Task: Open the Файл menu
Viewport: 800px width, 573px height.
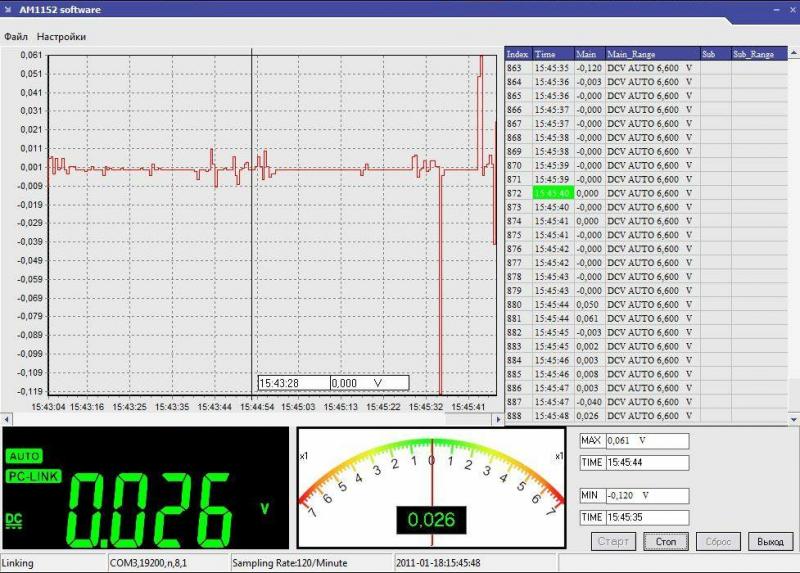Action: [16, 37]
